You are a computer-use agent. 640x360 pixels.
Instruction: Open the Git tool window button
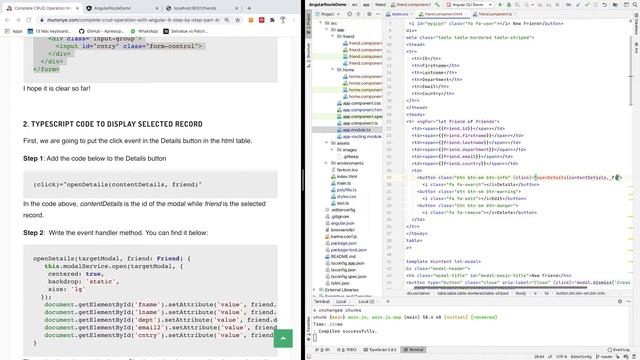323,350
